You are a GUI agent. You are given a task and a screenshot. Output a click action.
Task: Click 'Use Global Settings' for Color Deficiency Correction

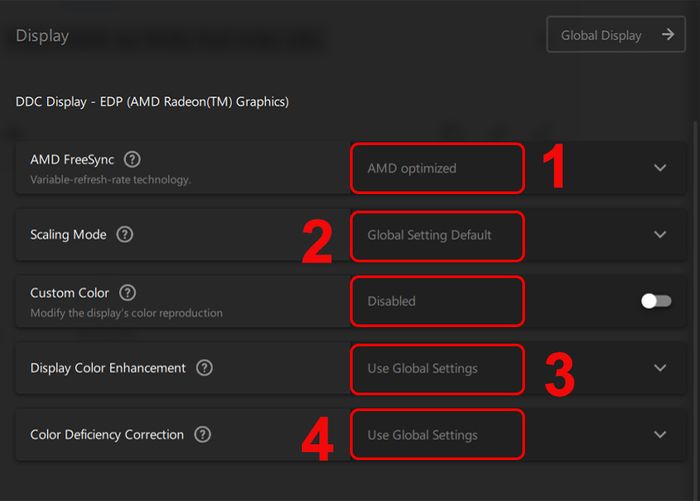pos(422,435)
